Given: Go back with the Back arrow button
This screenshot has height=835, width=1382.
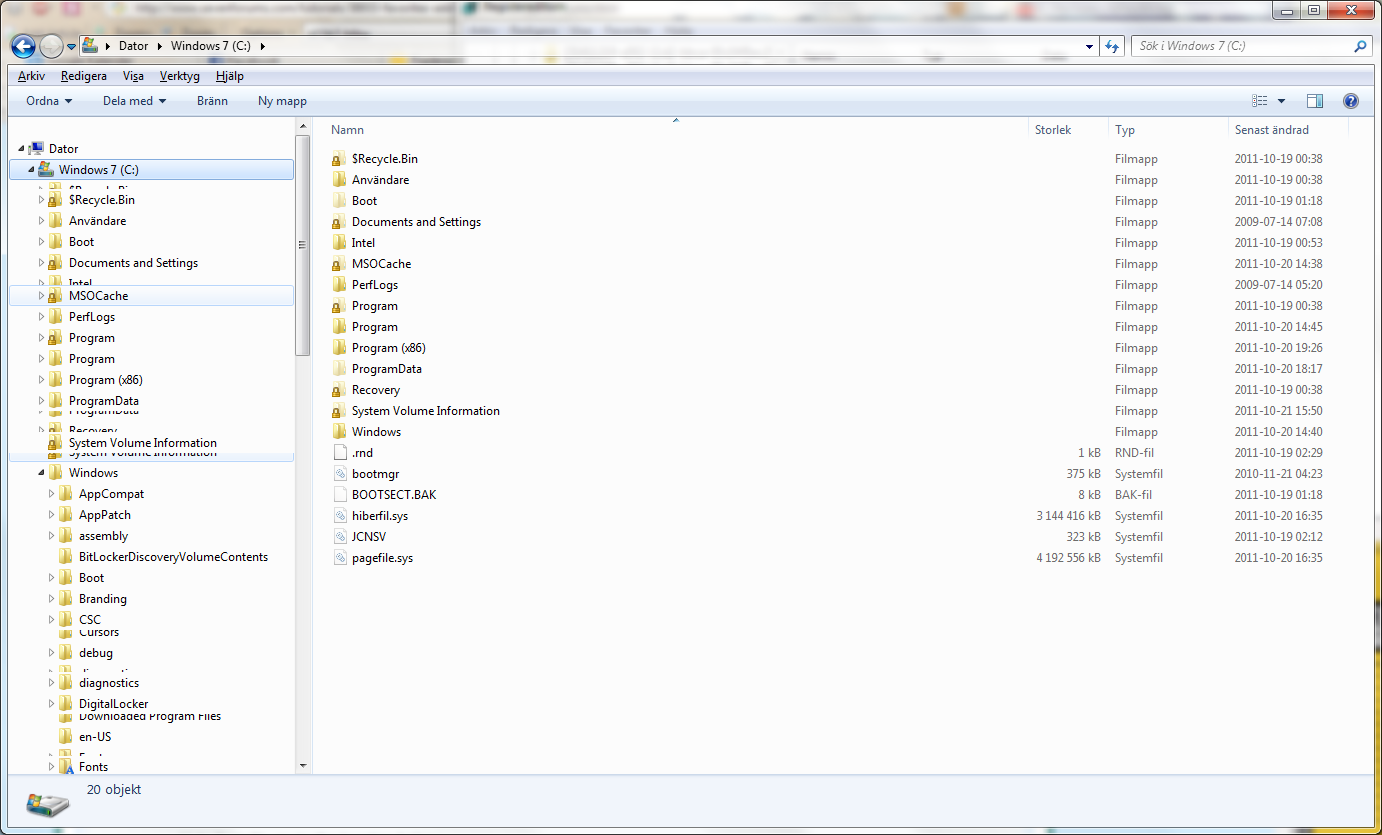Looking at the screenshot, I should [23, 46].
